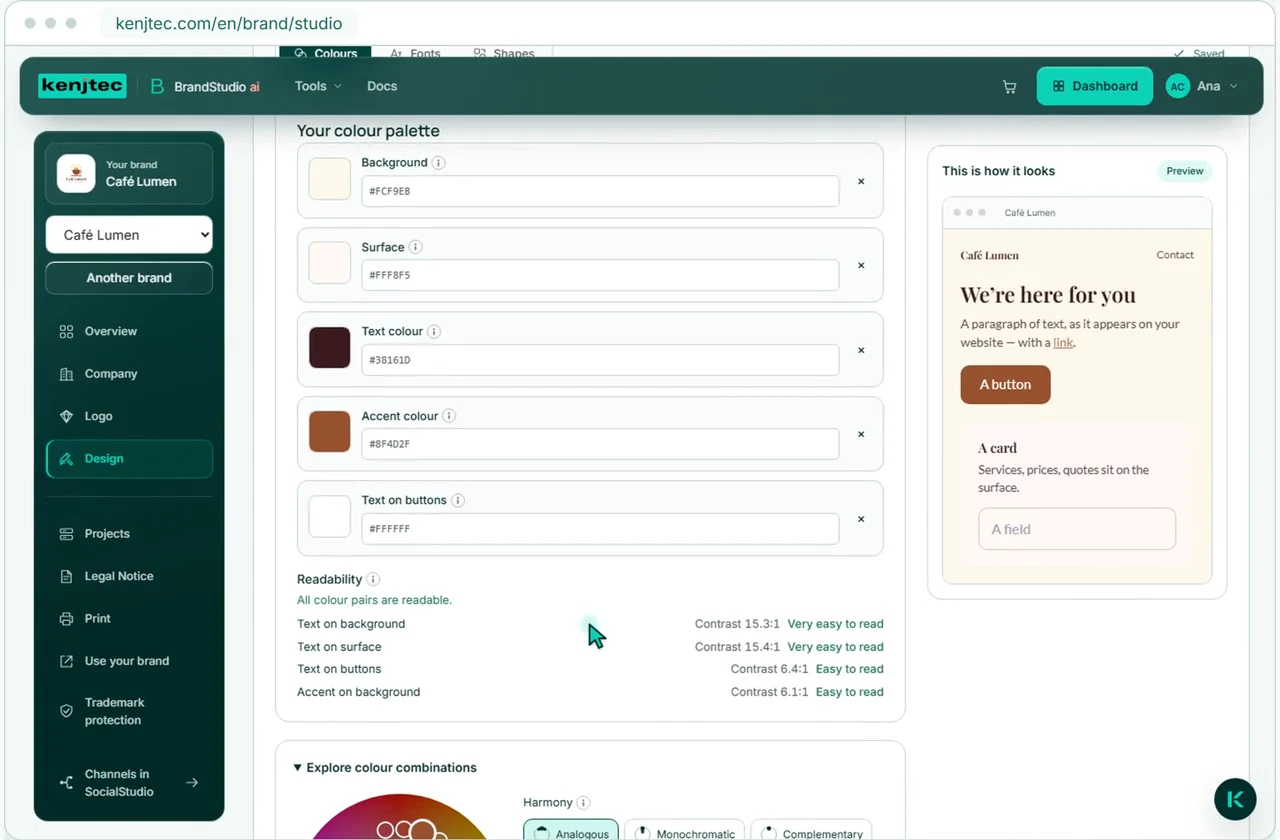Viewport: 1280px width, 840px height.
Task: Select the Analogous harmony option
Action: click(x=571, y=831)
